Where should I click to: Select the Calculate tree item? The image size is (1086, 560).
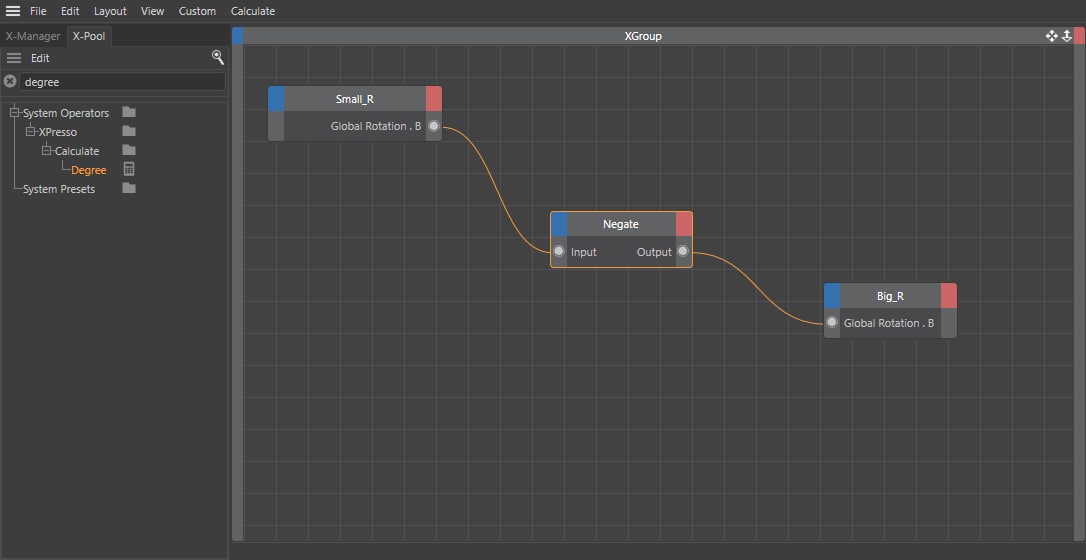pos(77,151)
